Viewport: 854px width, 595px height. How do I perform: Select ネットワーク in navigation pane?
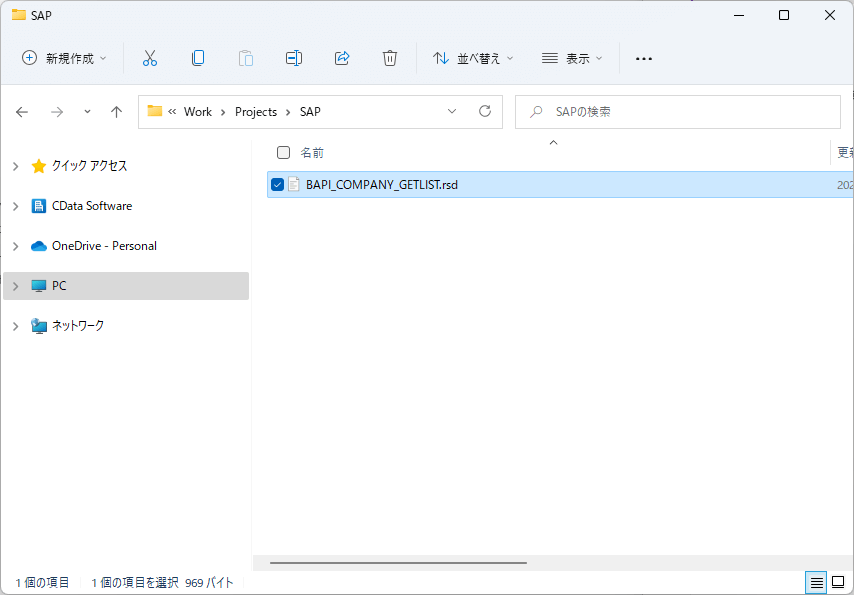coord(78,326)
